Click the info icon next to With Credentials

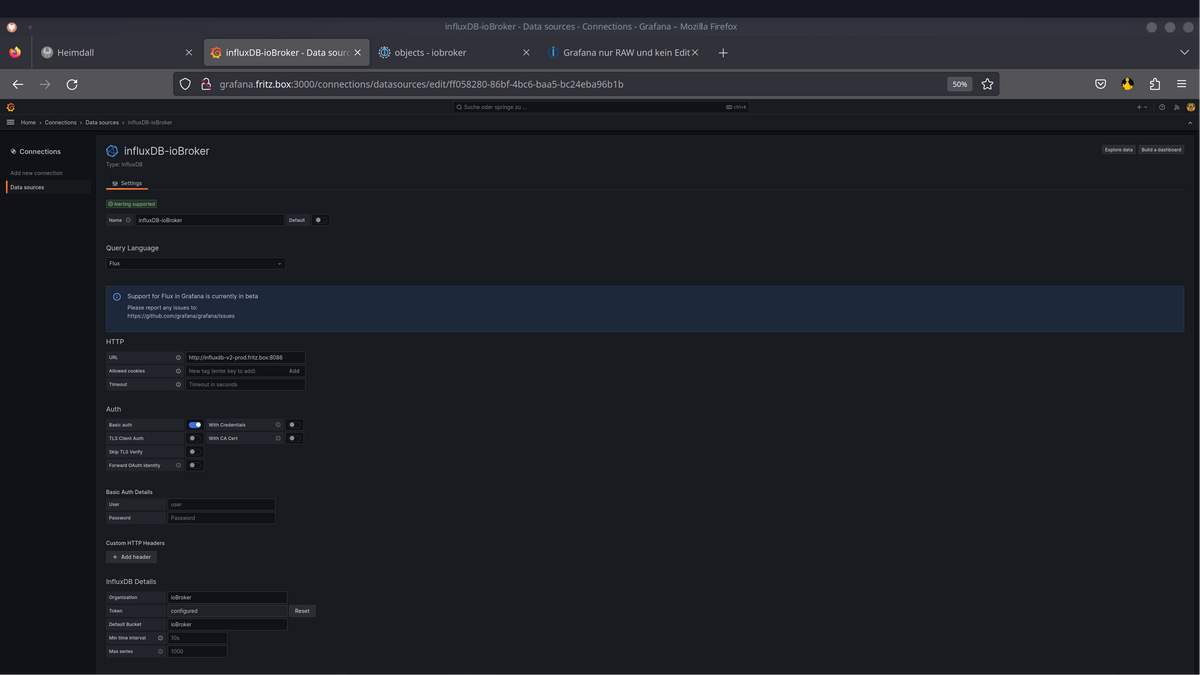pyautogui.click(x=278, y=425)
